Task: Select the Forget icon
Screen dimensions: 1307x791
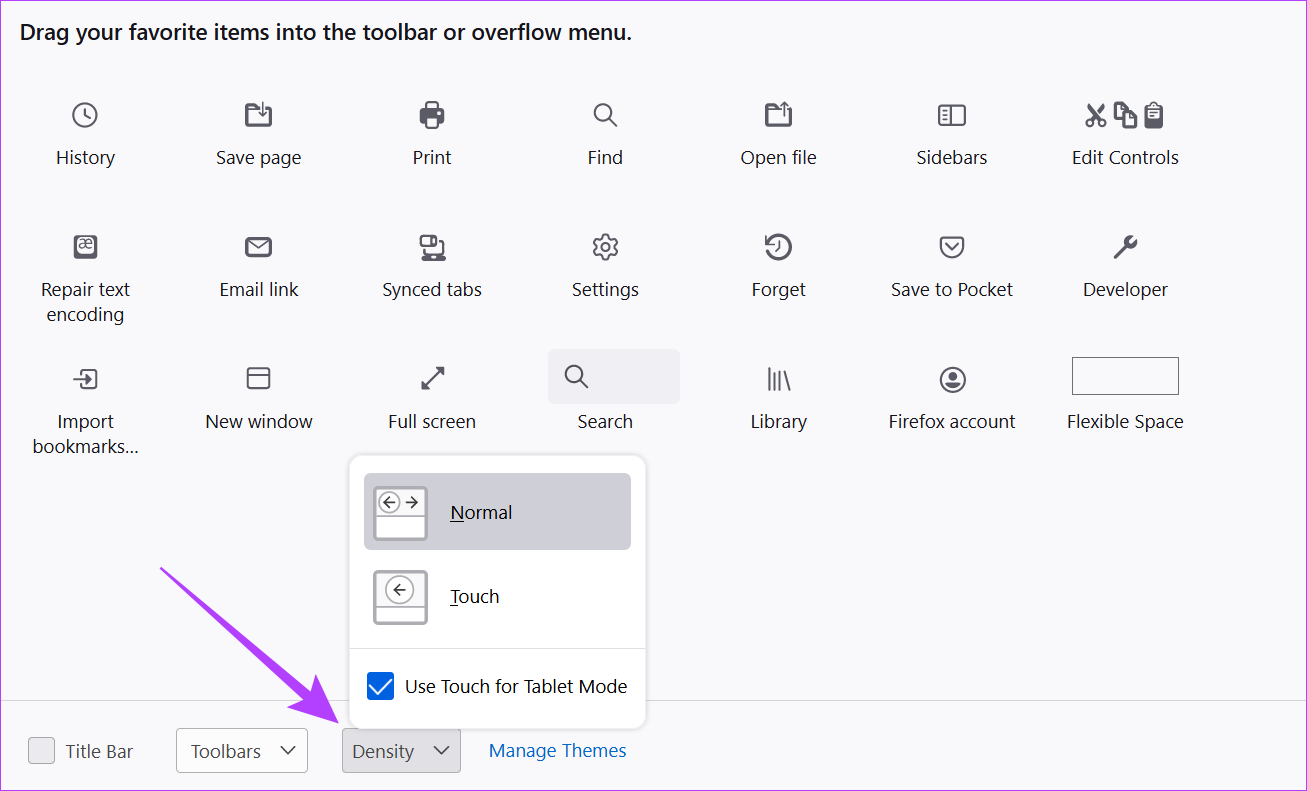Action: [778, 247]
